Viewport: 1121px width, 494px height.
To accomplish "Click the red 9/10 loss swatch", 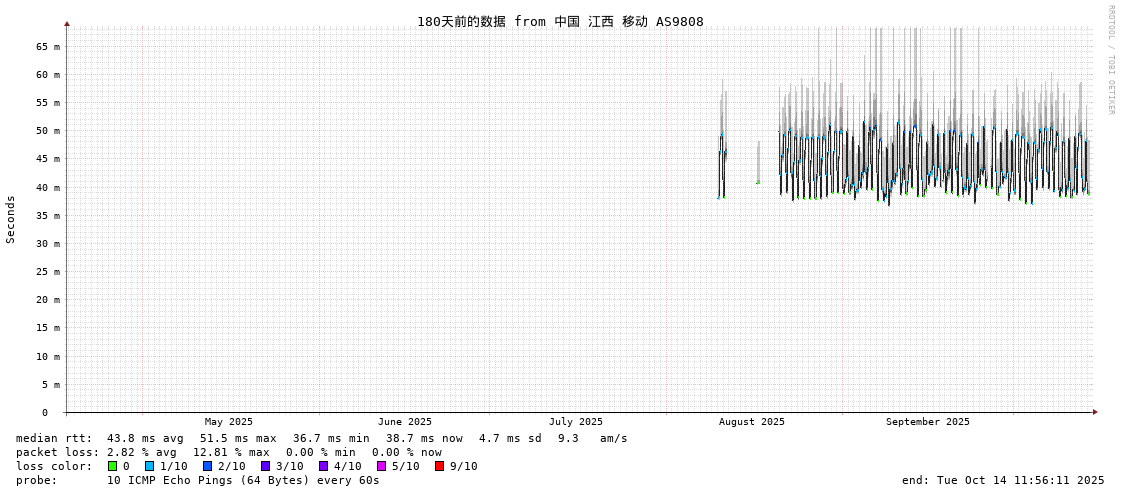I will [x=439, y=466].
